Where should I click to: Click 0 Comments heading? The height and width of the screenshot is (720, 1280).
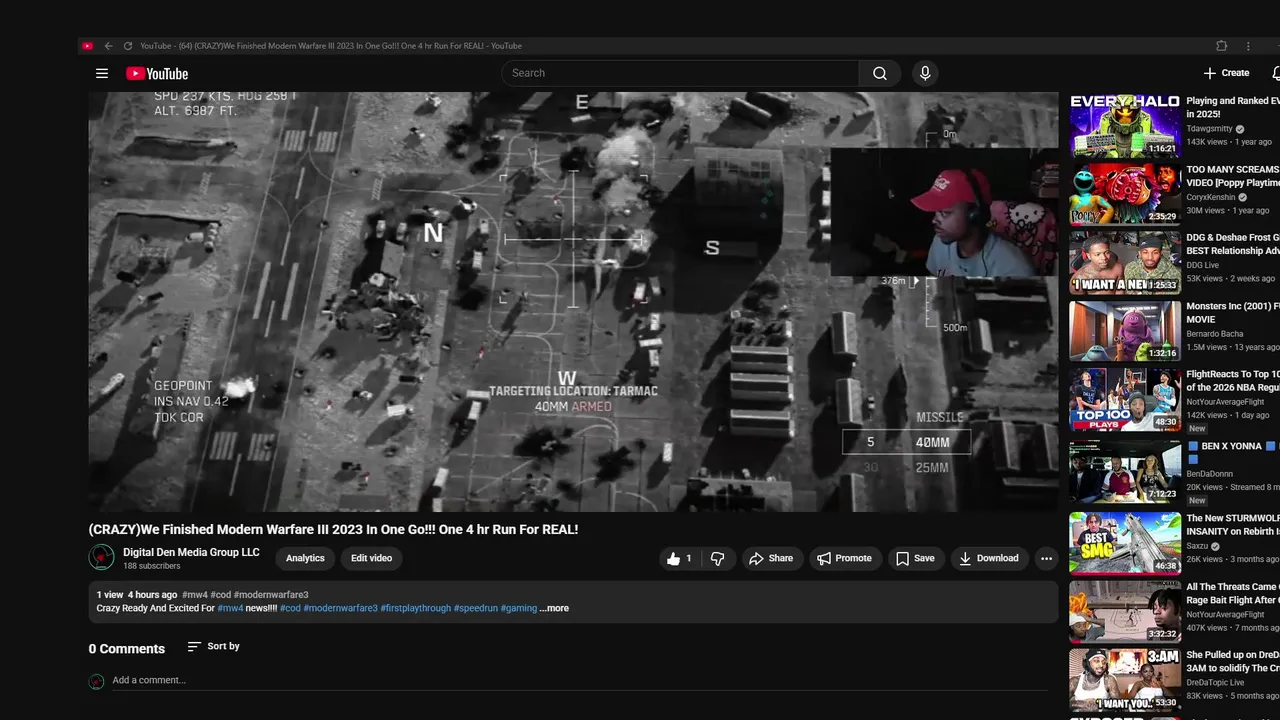[127, 649]
